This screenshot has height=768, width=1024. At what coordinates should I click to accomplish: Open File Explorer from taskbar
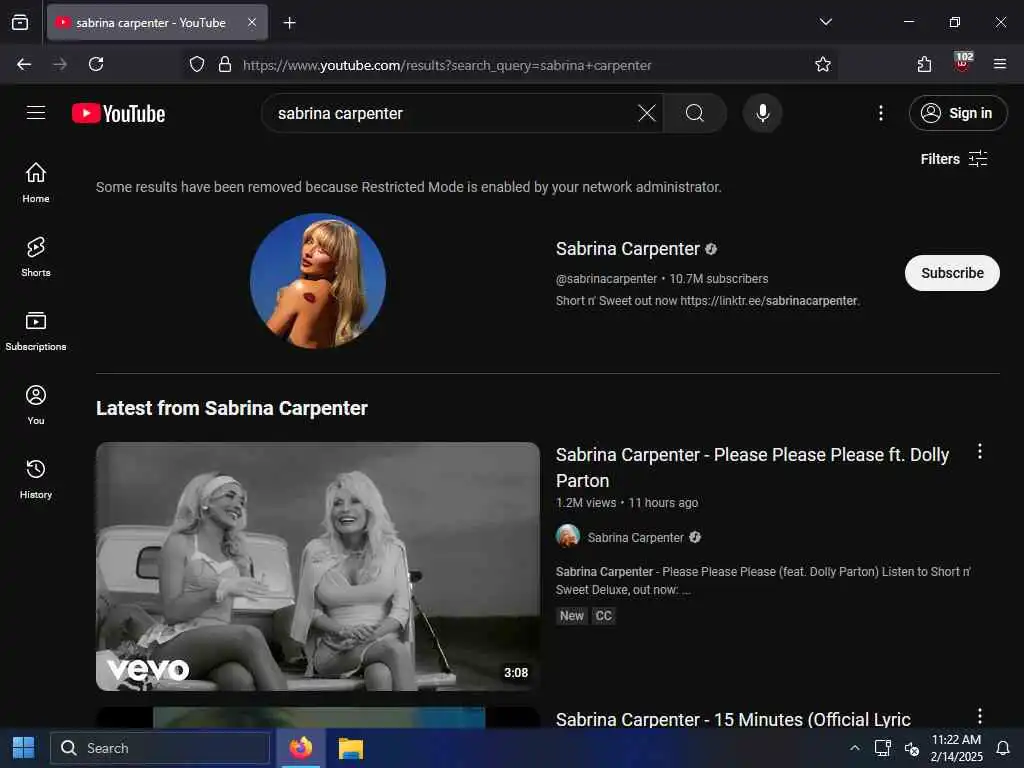[x=351, y=748]
